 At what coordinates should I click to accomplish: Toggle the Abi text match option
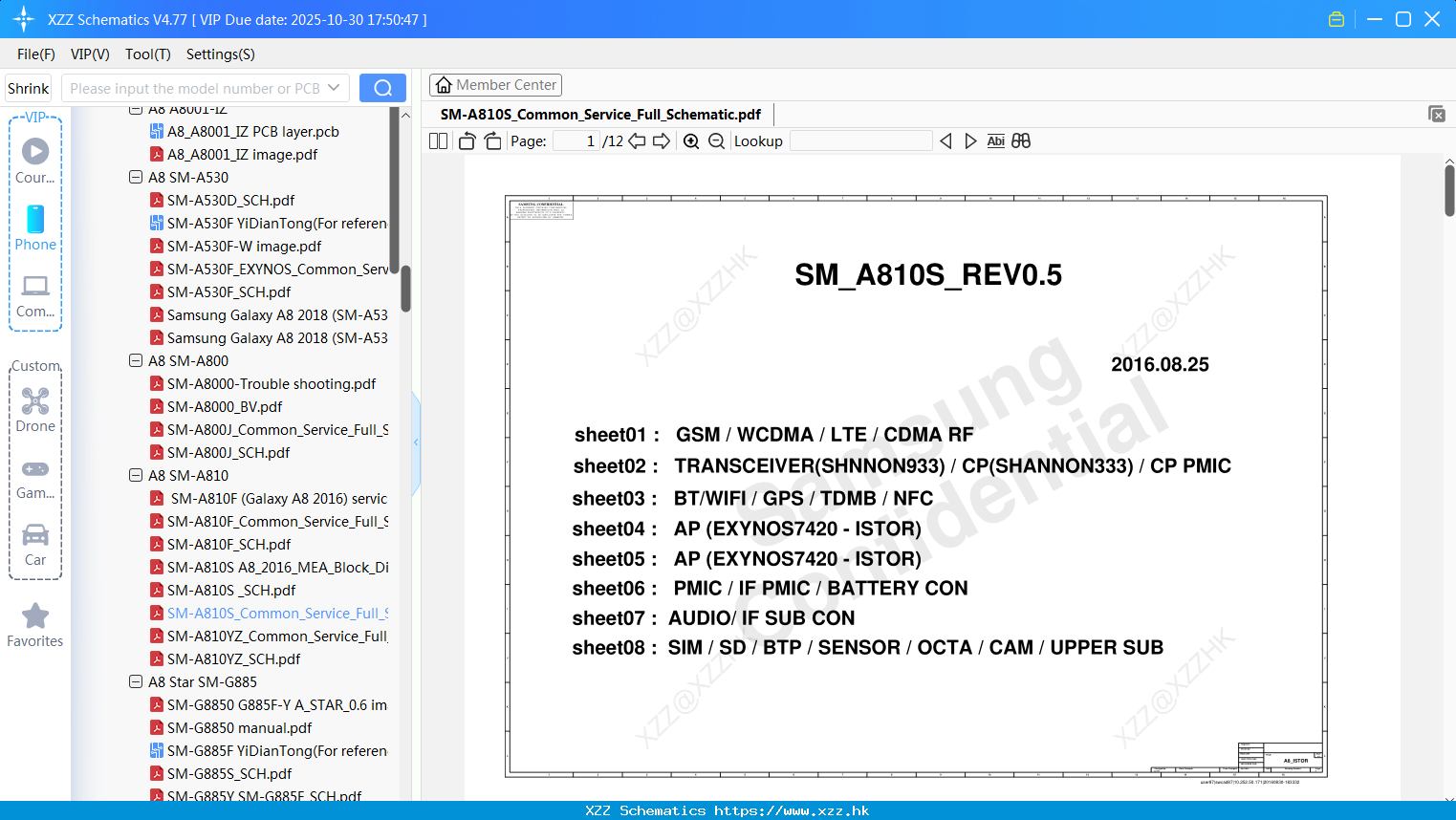click(995, 141)
